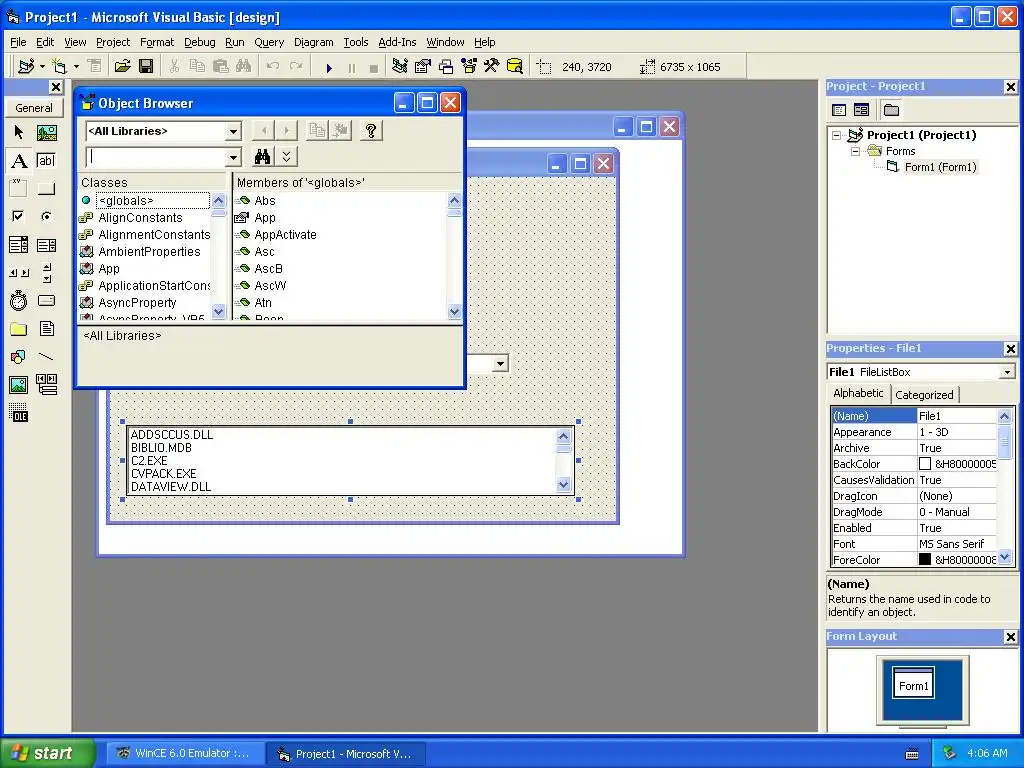Select the DirListBox folder tool
The width and height of the screenshot is (1024, 768).
coord(19,328)
